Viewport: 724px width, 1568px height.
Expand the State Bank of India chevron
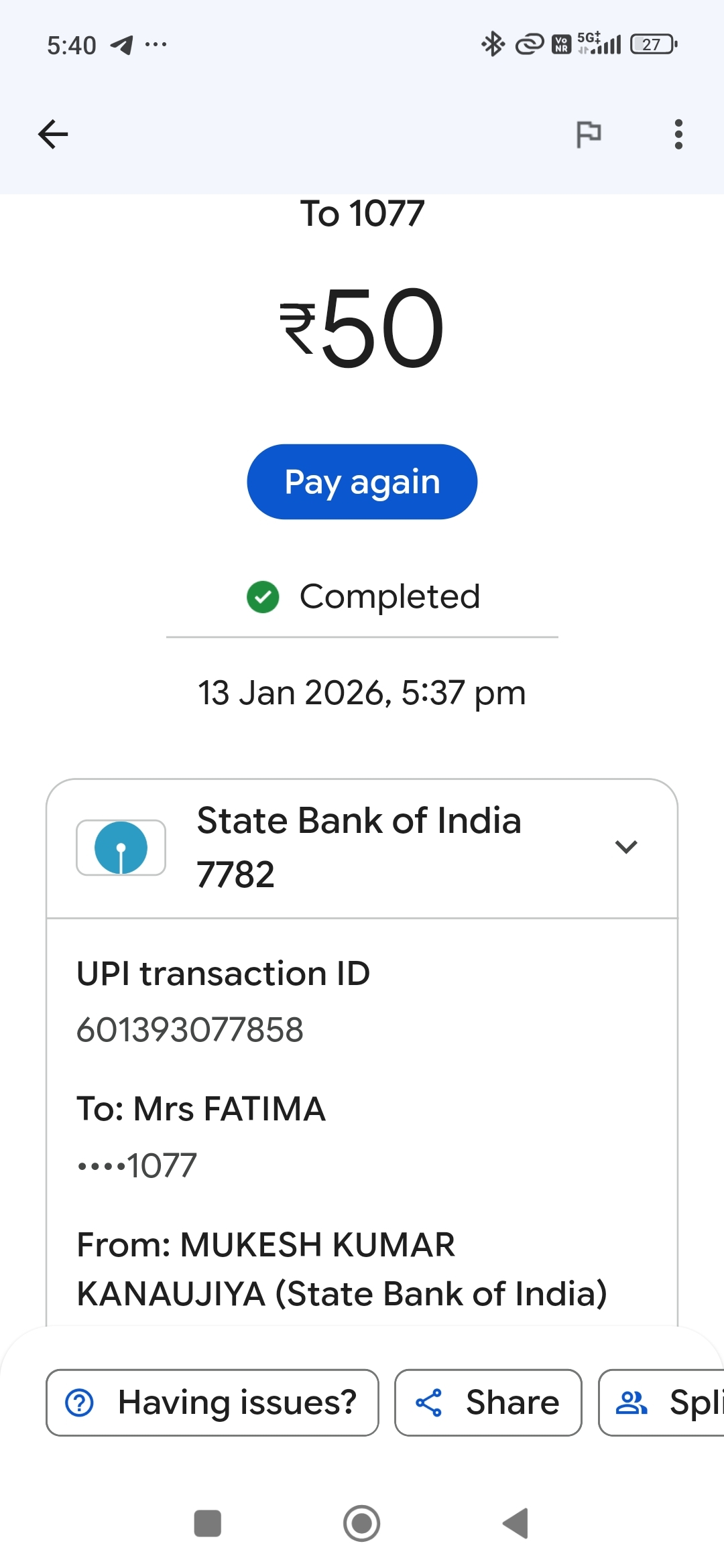pos(625,847)
